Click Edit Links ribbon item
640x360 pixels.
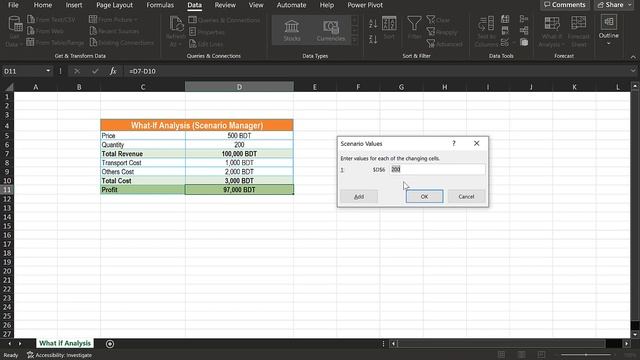click(x=206, y=43)
